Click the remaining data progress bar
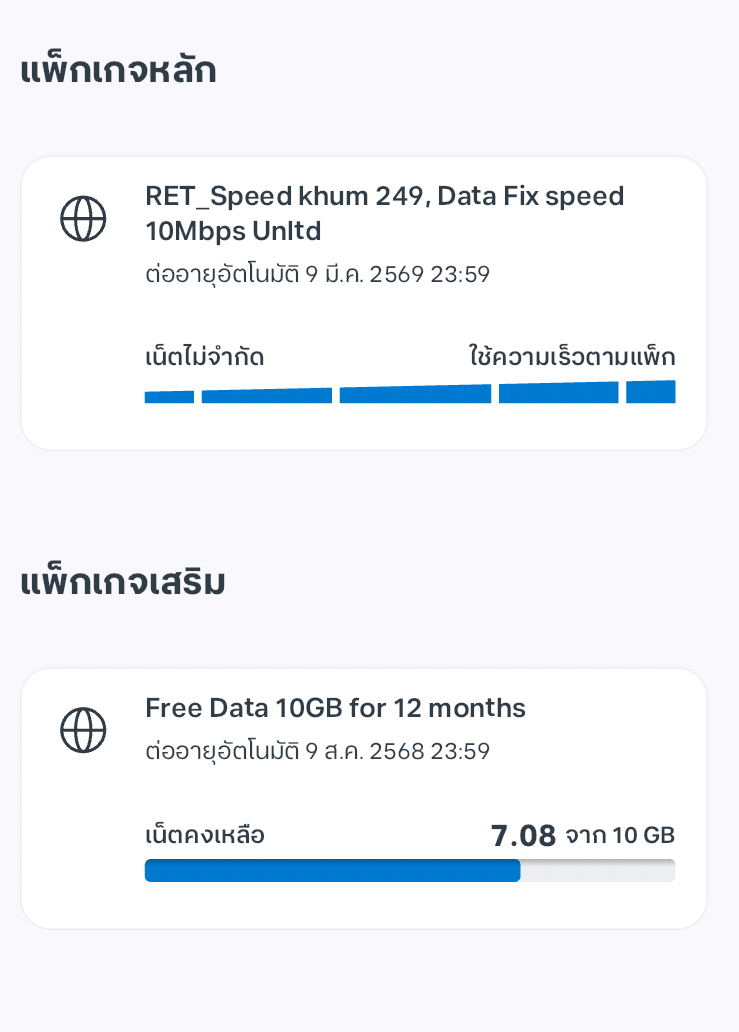739x1032 pixels. (x=410, y=870)
